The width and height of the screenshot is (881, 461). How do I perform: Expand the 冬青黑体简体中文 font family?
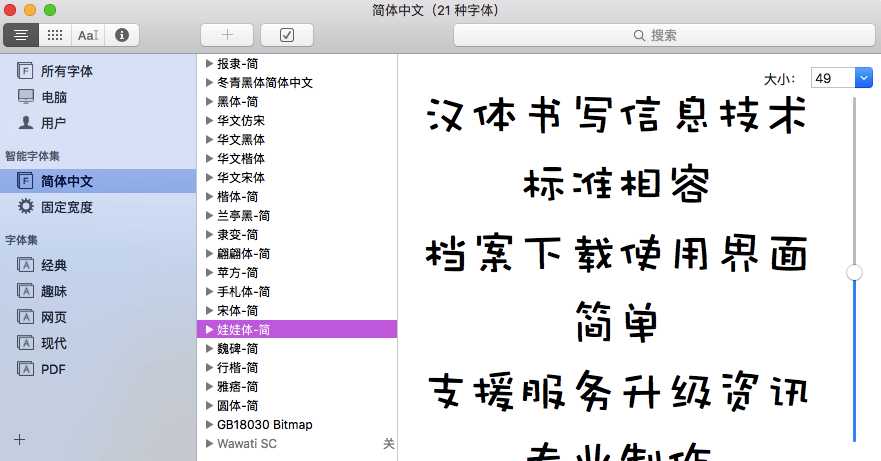point(209,83)
